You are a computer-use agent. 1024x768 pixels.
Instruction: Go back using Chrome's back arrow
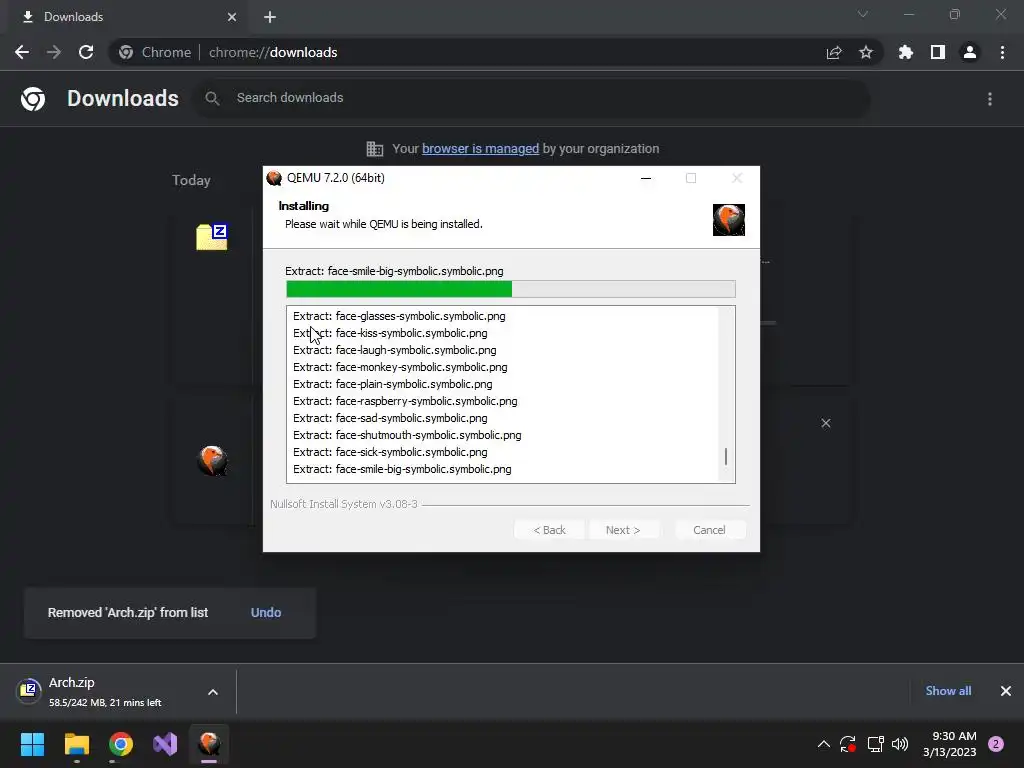coord(22,52)
